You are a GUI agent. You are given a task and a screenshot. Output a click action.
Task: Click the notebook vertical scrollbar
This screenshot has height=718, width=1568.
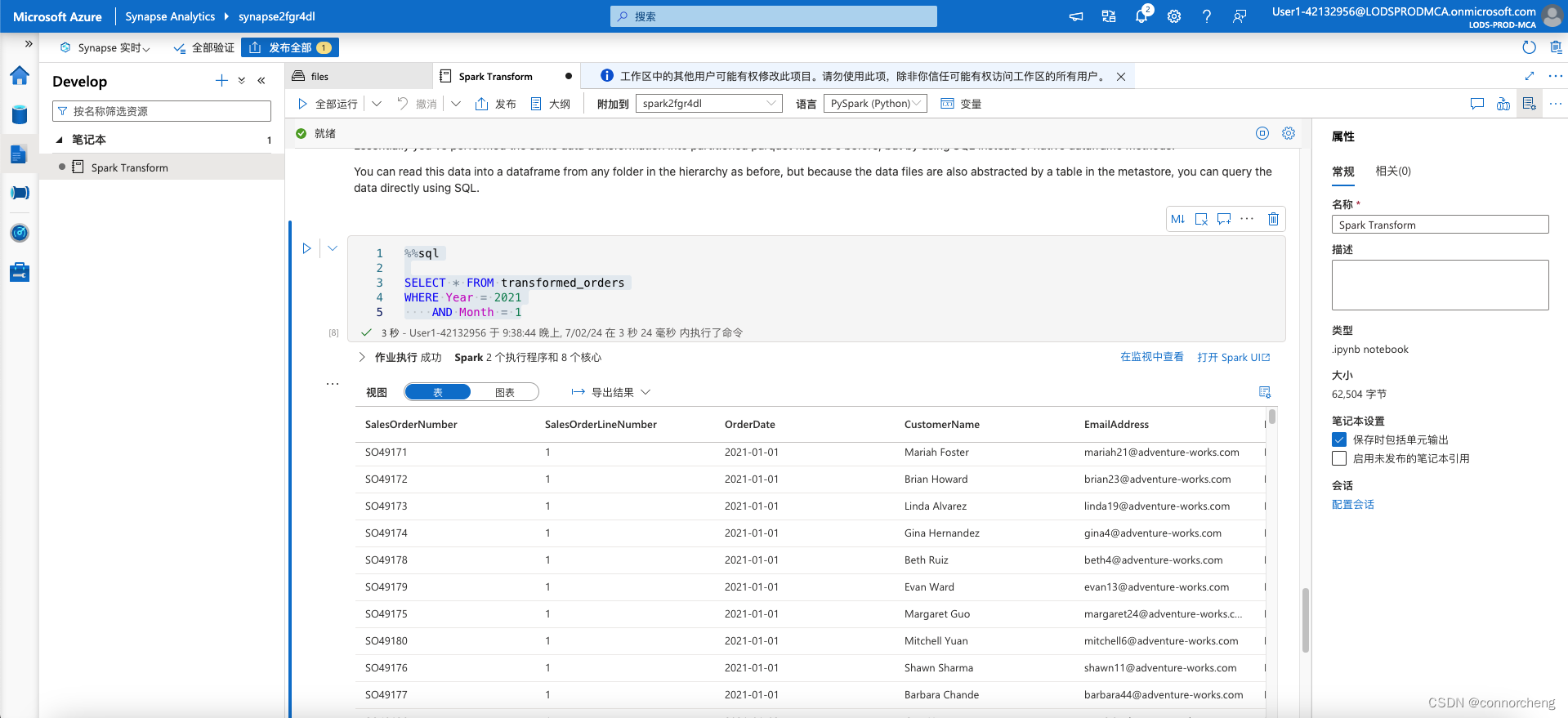coord(1305,621)
